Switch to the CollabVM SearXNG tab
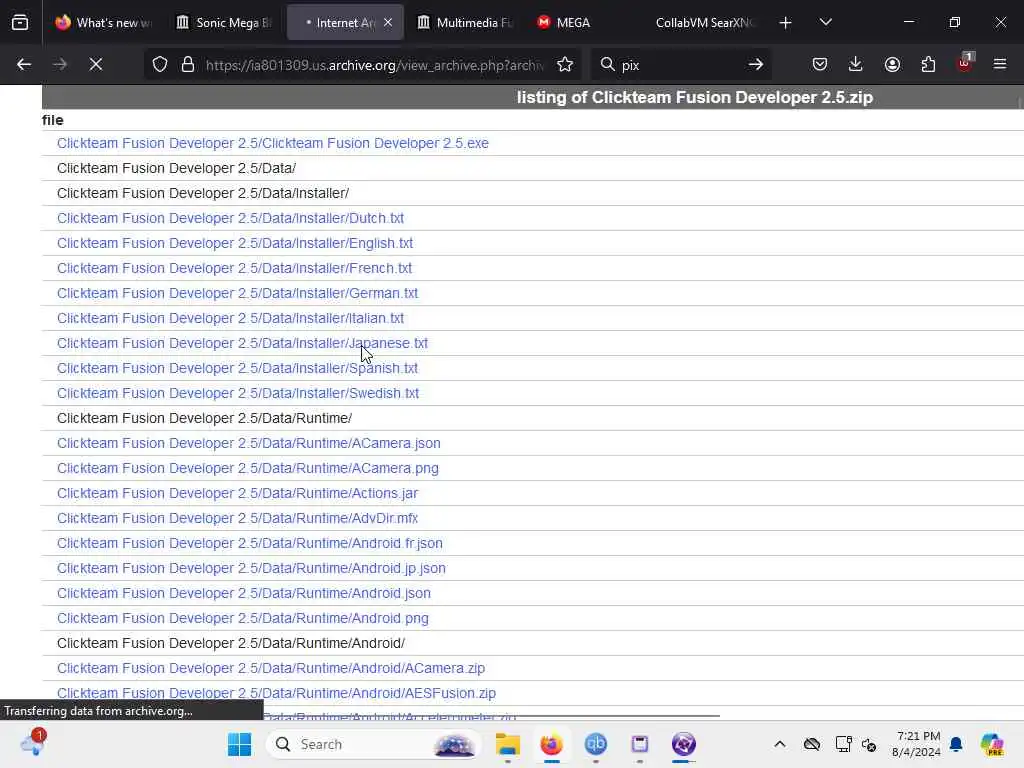 [704, 23]
